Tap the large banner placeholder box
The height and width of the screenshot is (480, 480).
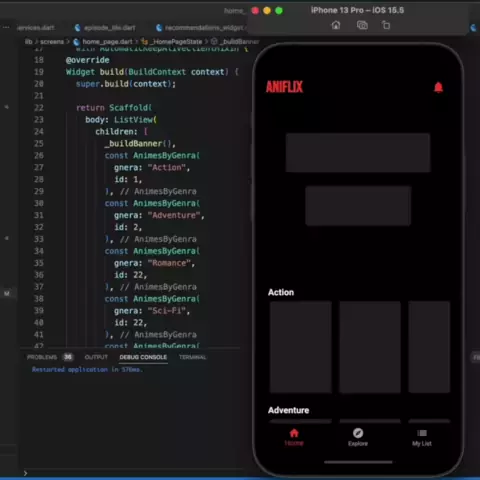click(x=358, y=153)
